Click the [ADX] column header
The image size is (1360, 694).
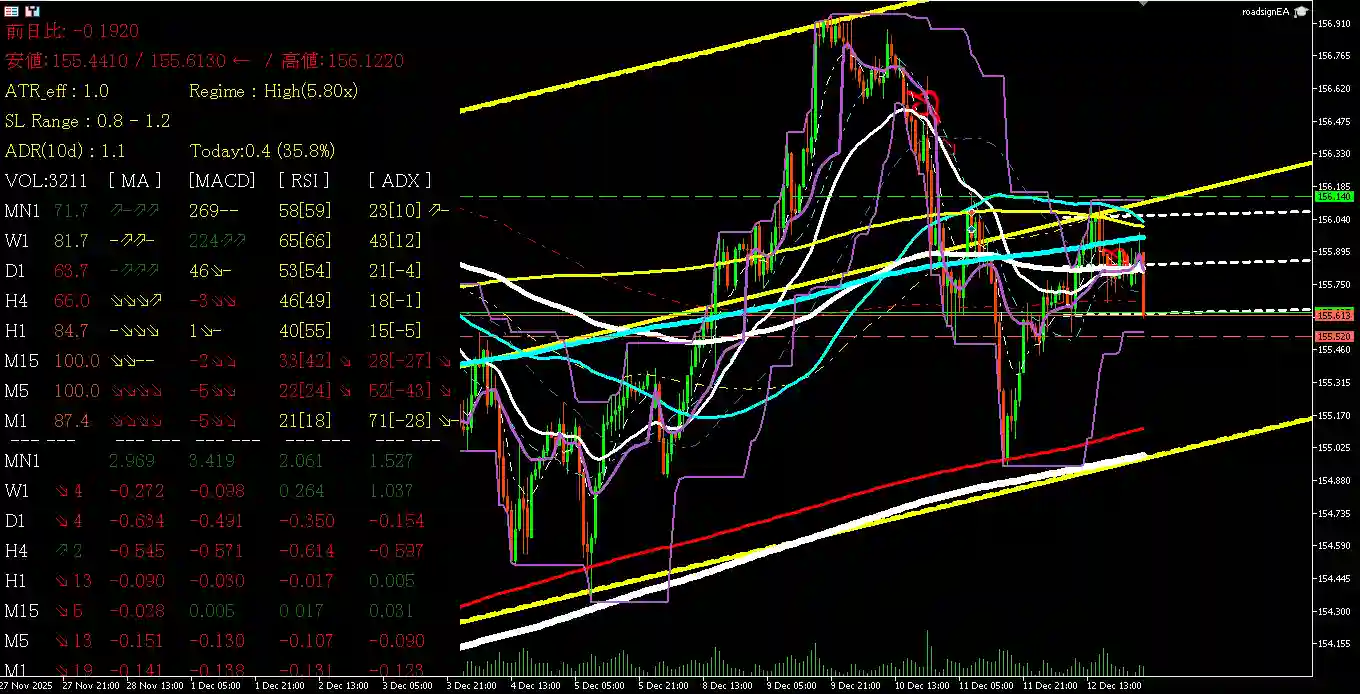pos(400,180)
